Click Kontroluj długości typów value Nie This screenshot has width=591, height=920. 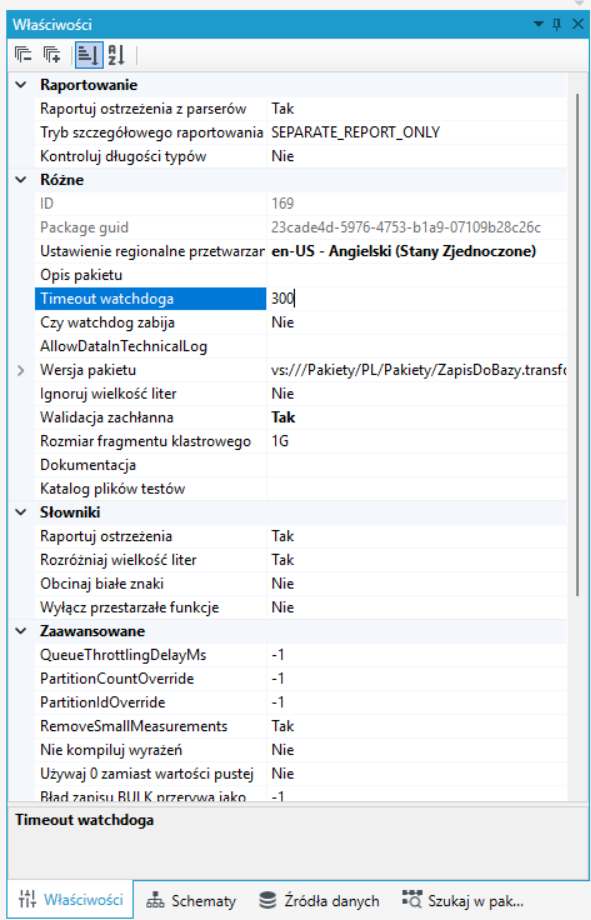(282, 157)
